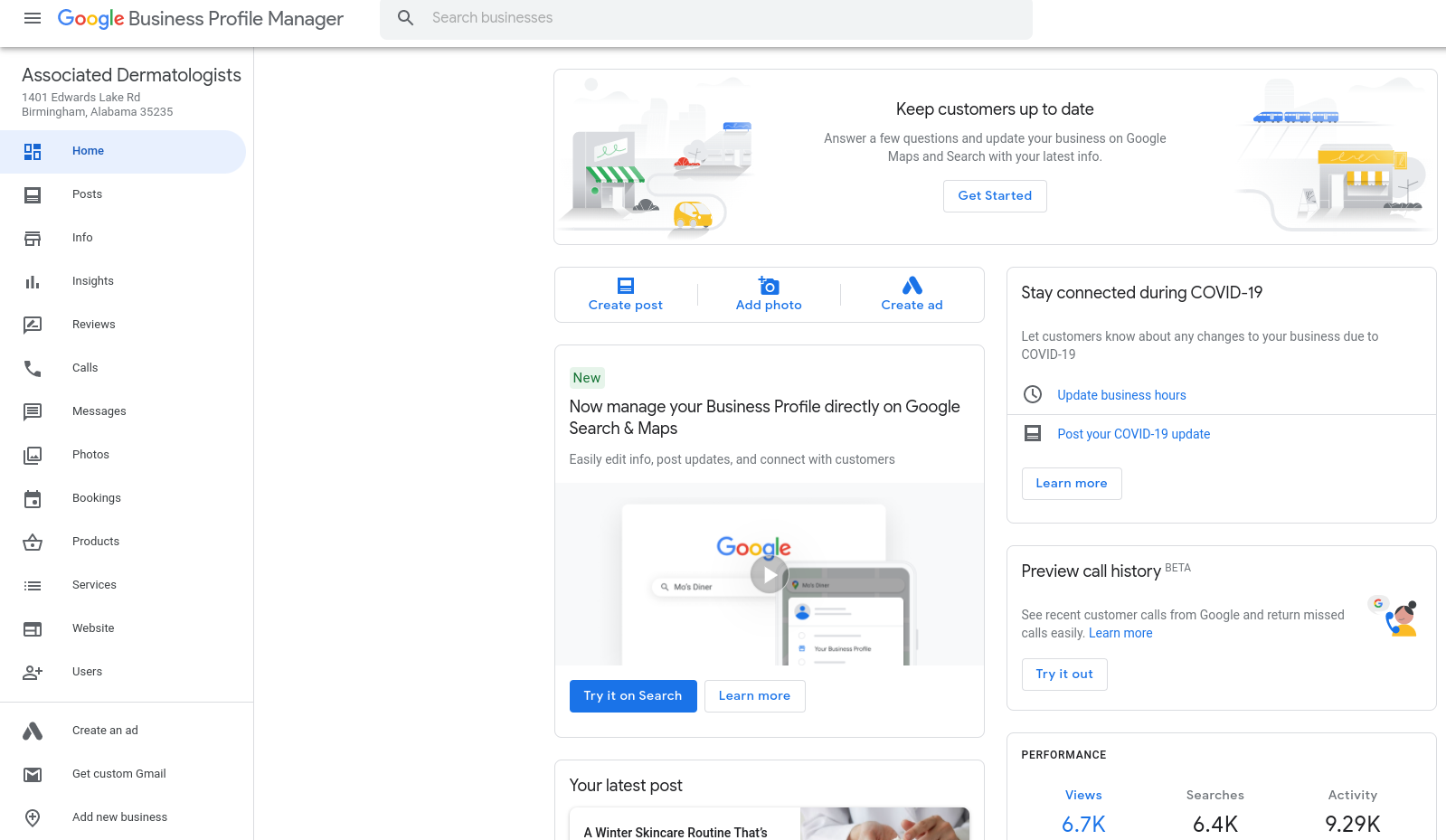The width and height of the screenshot is (1446, 840).
Task: Click the Gmail envelope icon
Action: pyautogui.click(x=33, y=775)
